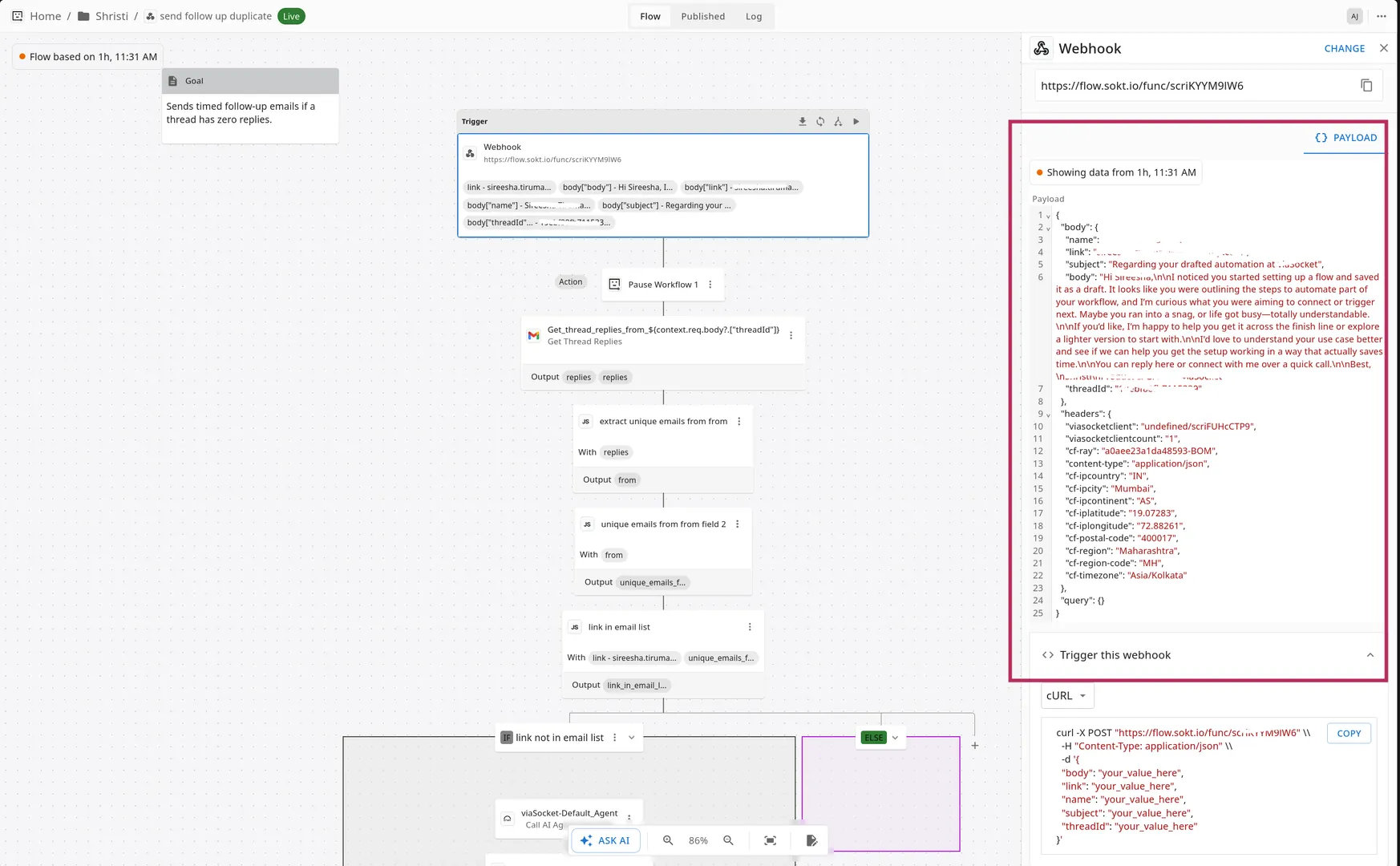The width and height of the screenshot is (1400, 866).
Task: Click Showing data from 1h, 11:31 AM chip
Action: coord(1115,172)
